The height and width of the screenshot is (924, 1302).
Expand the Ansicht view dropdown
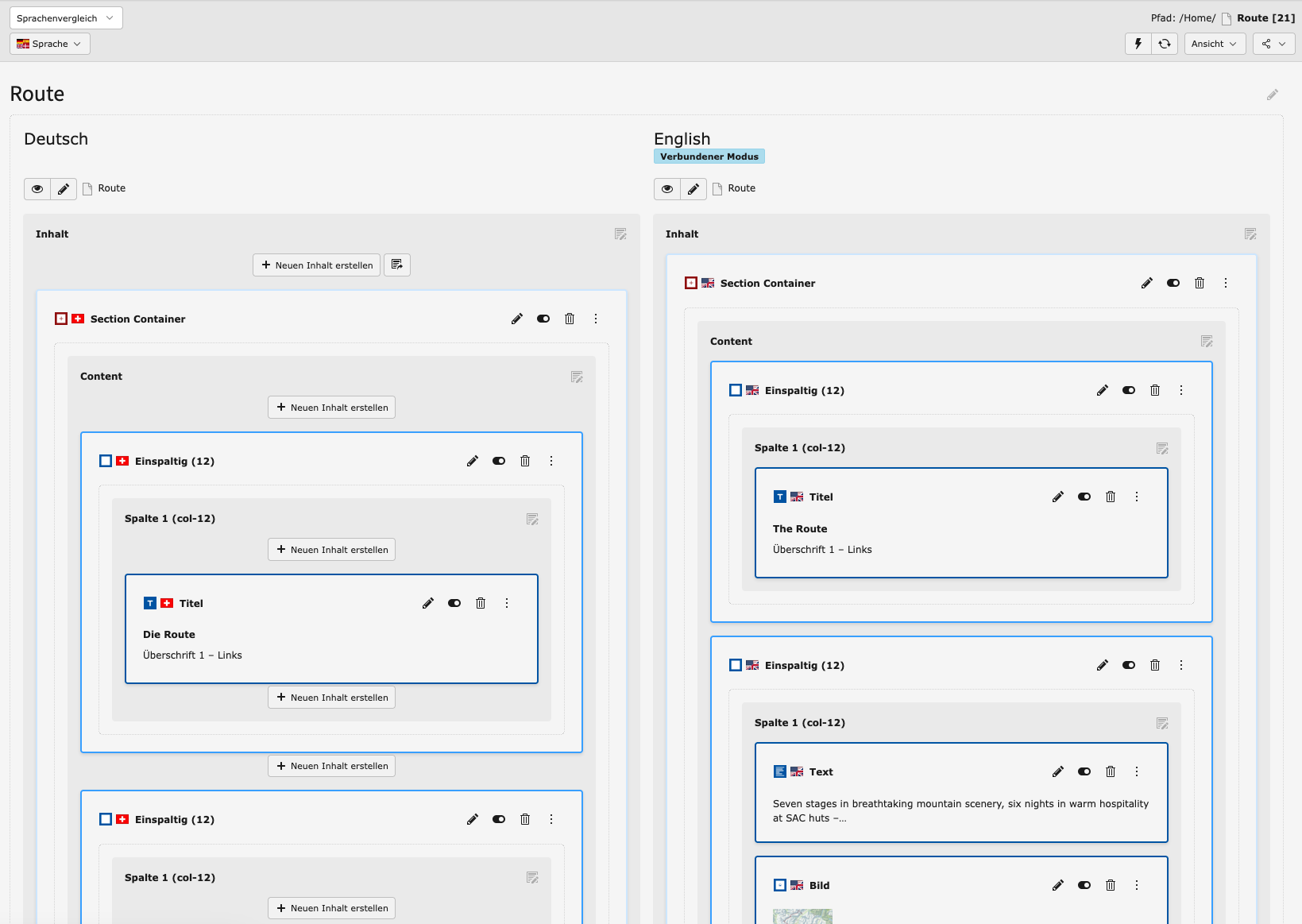click(1214, 44)
